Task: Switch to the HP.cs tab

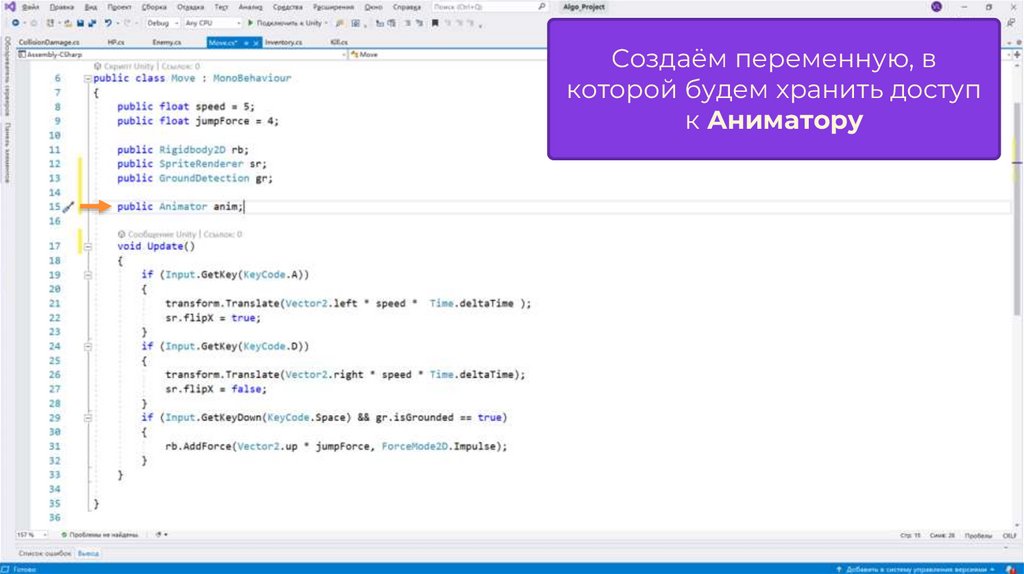Action: pos(116,42)
